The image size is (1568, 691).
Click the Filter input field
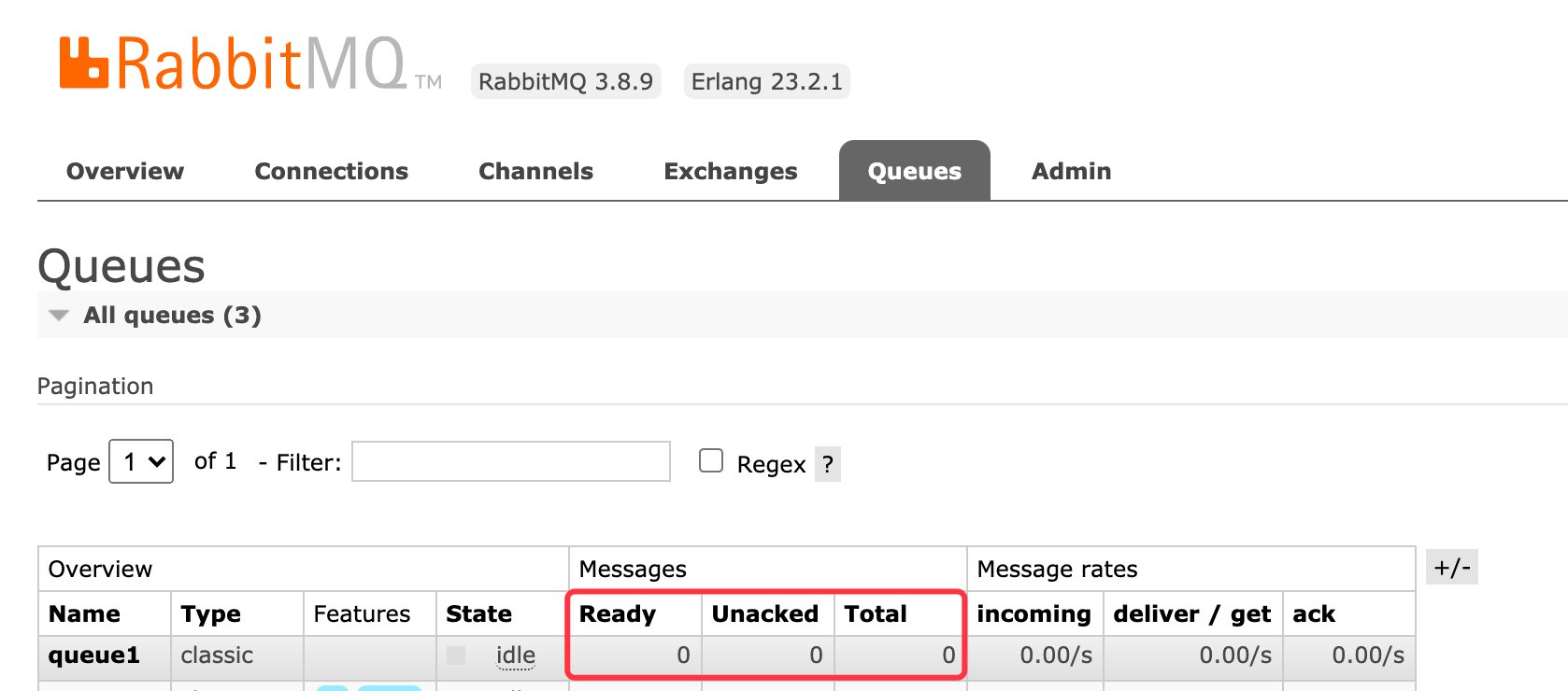511,461
